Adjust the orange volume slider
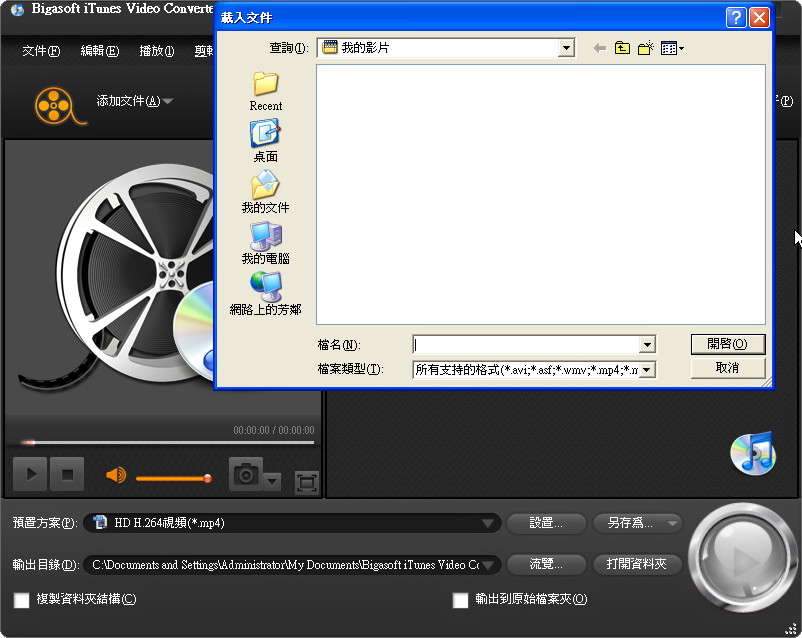This screenshot has width=802, height=638. (172, 478)
